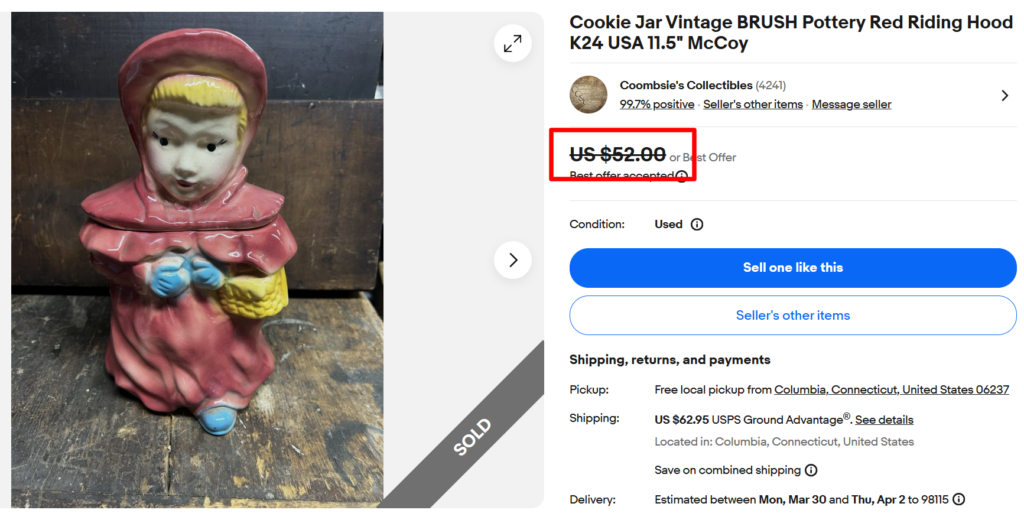This screenshot has height=523, width=1024.
Task: Show Best offer accepted info icon
Action: coord(682,176)
